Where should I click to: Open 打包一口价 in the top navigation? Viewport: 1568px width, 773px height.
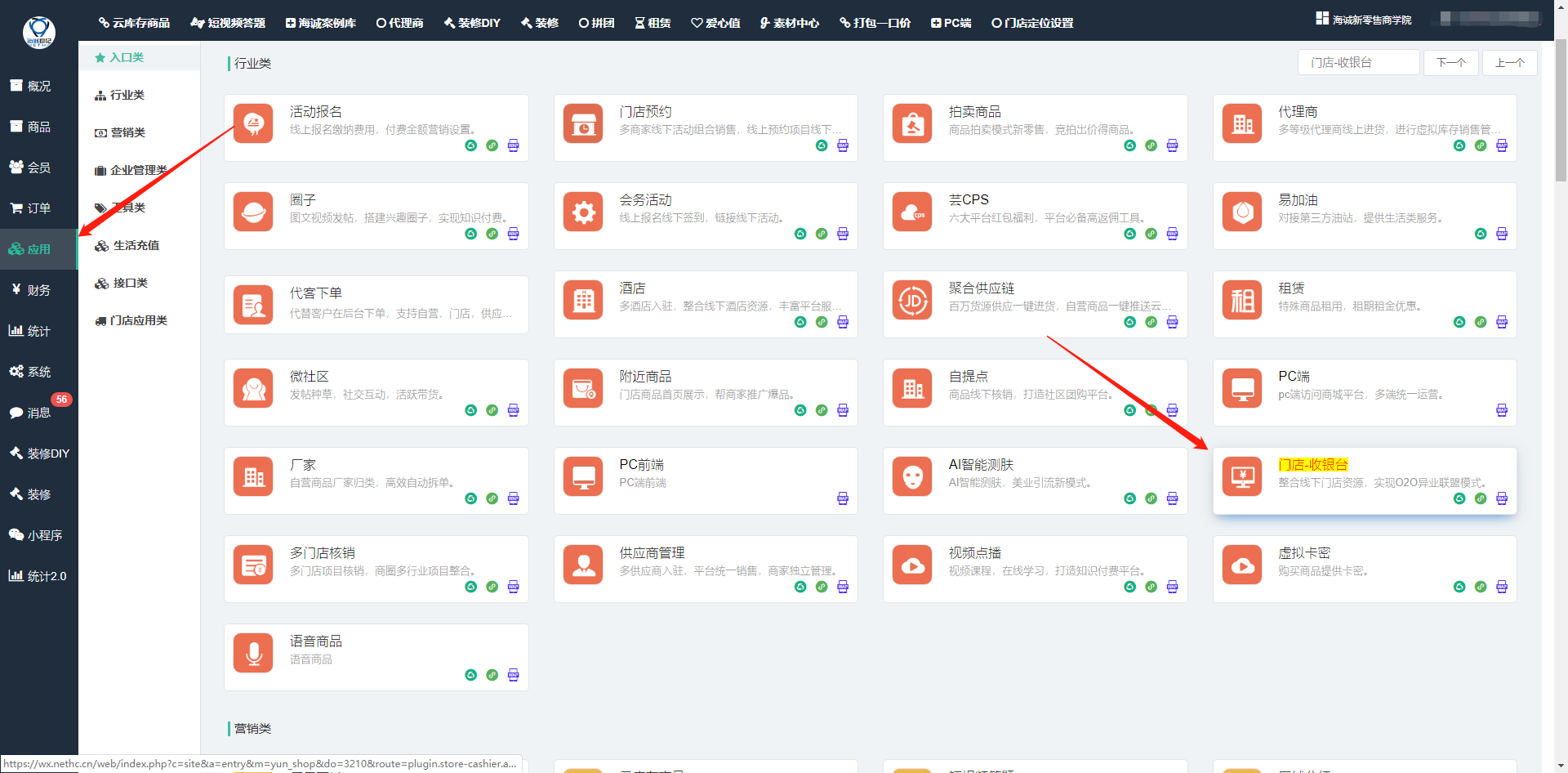[875, 23]
